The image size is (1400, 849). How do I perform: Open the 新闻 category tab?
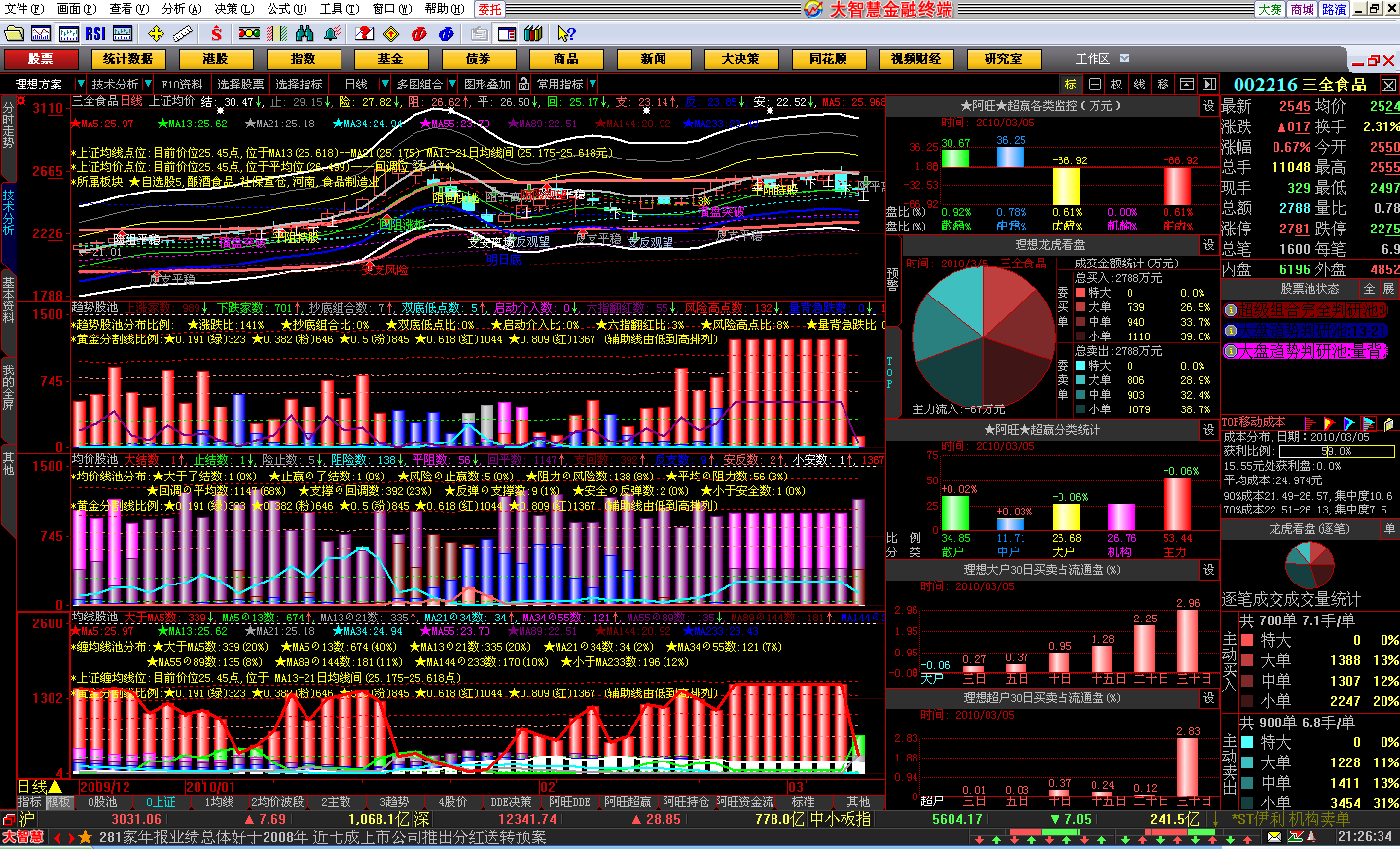[653, 59]
